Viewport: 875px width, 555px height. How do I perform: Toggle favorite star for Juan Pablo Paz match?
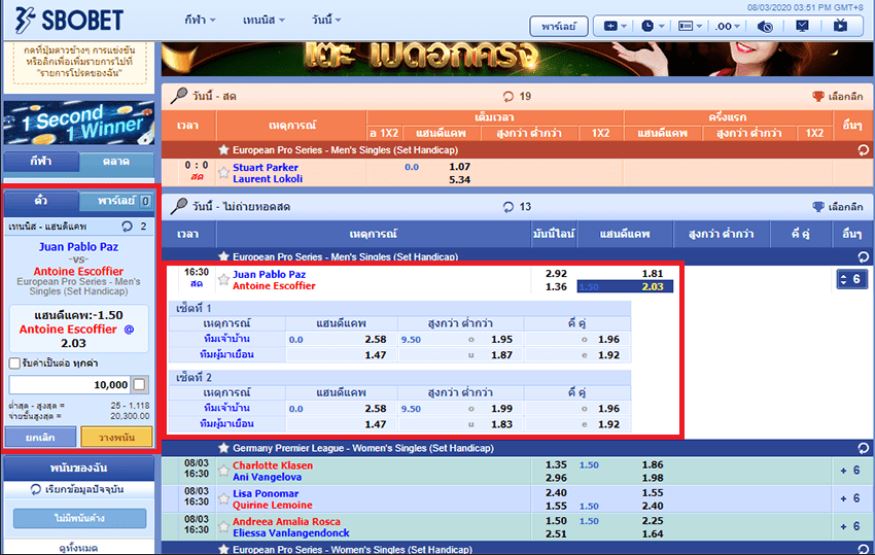coord(224,279)
